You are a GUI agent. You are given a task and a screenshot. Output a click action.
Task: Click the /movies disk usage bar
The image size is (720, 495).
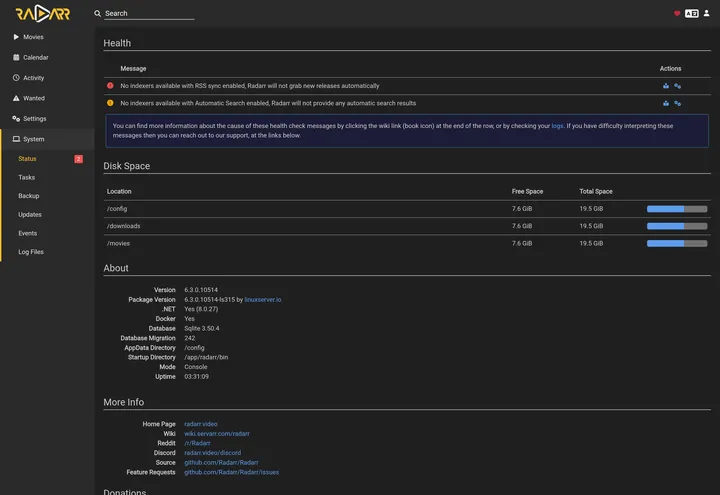coord(677,243)
